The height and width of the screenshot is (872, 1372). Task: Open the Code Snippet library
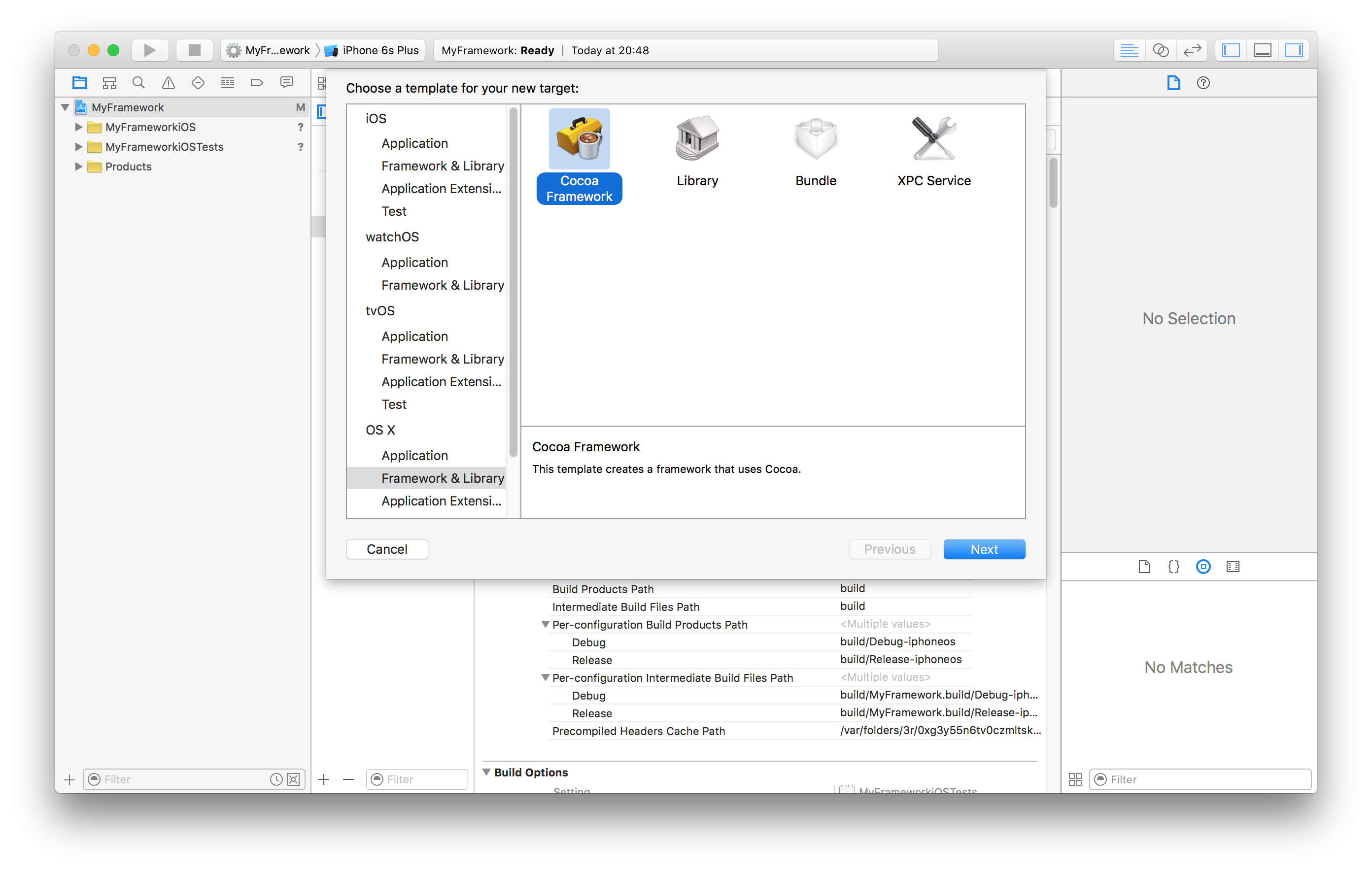tap(1174, 566)
